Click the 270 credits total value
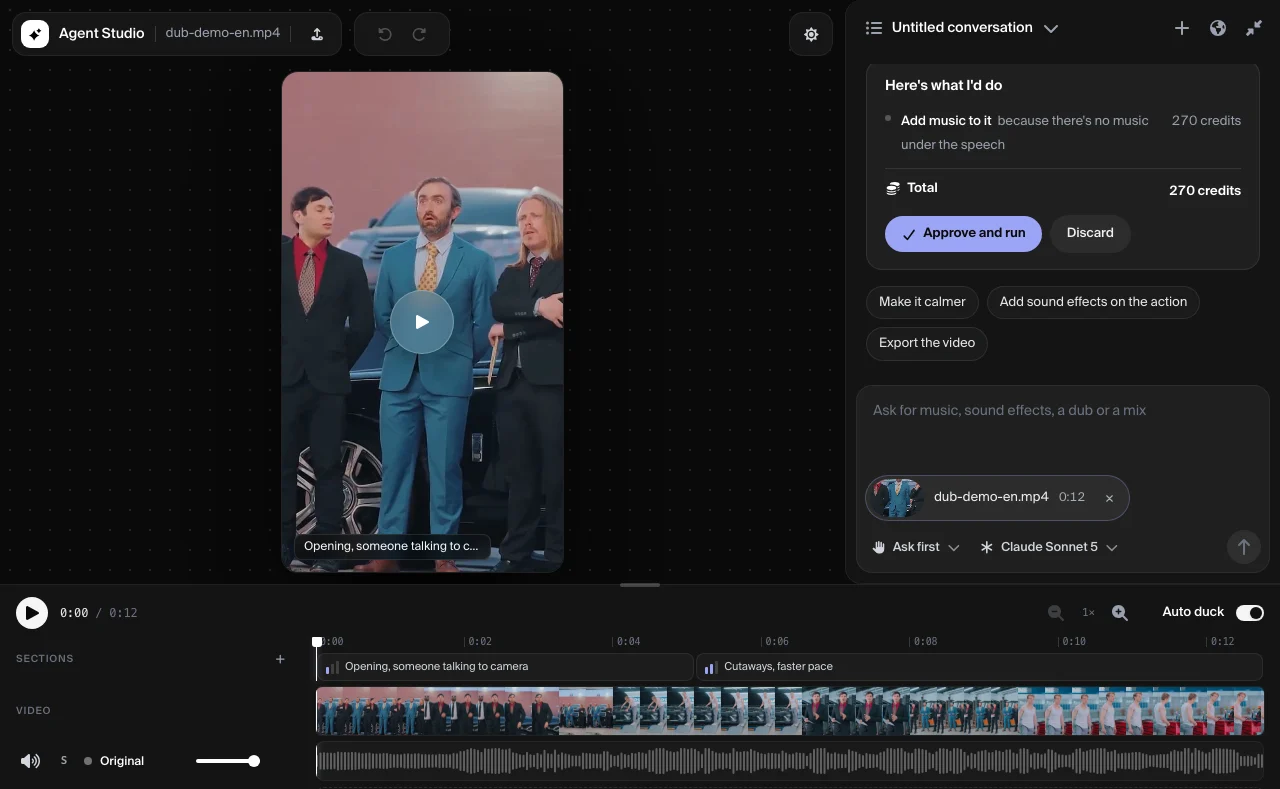Viewport: 1280px width, 789px height. (1205, 190)
